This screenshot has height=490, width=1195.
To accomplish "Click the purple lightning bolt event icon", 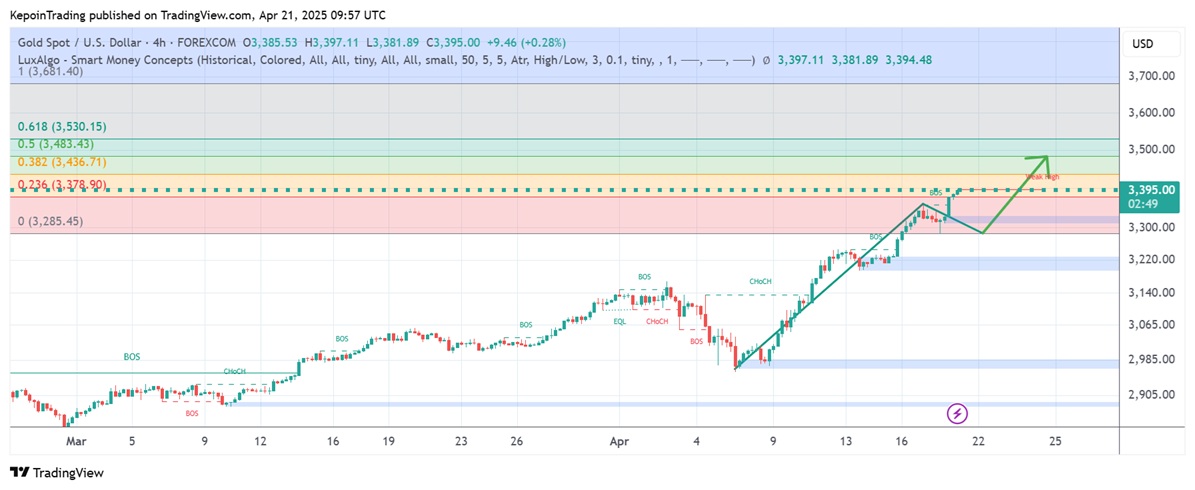I will pos(957,413).
